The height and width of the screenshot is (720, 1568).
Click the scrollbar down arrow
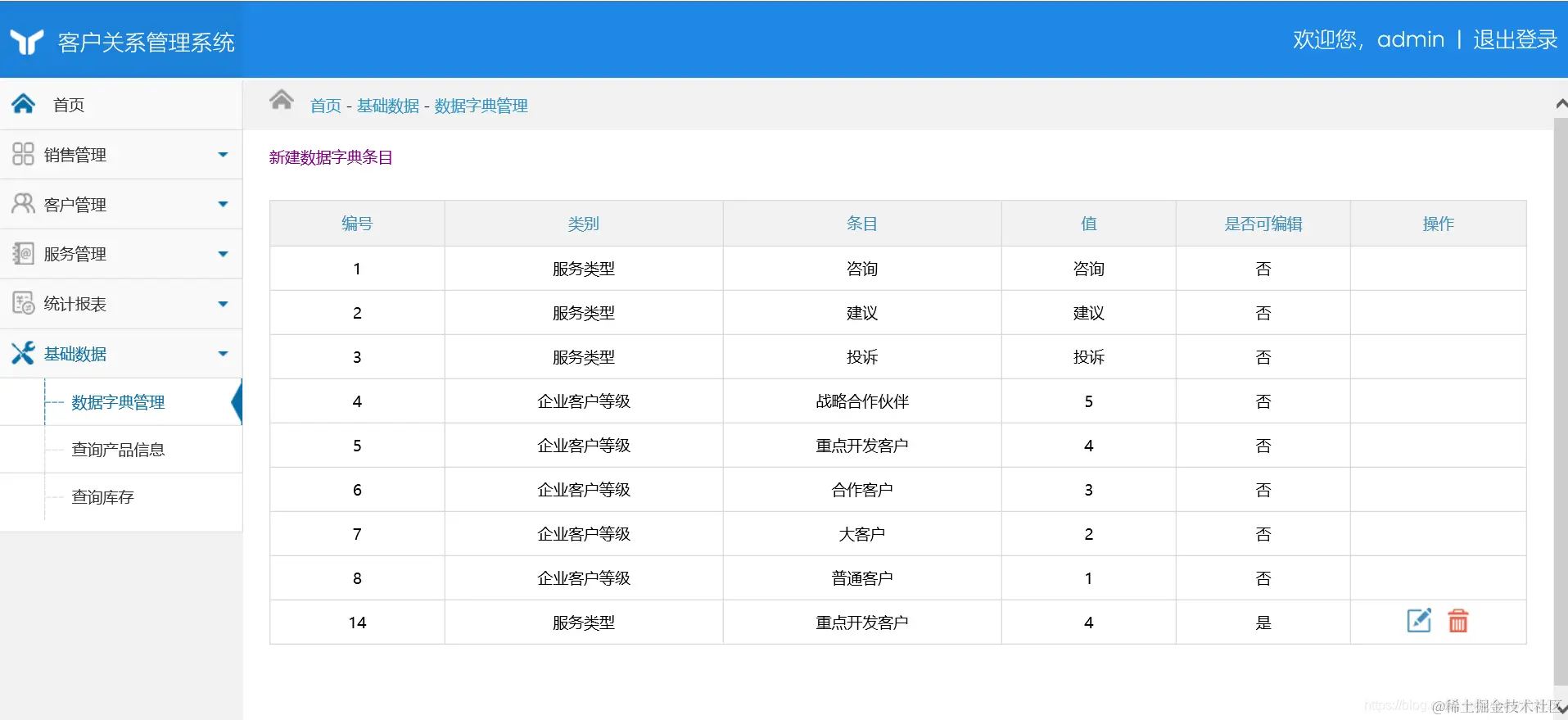(x=1561, y=709)
